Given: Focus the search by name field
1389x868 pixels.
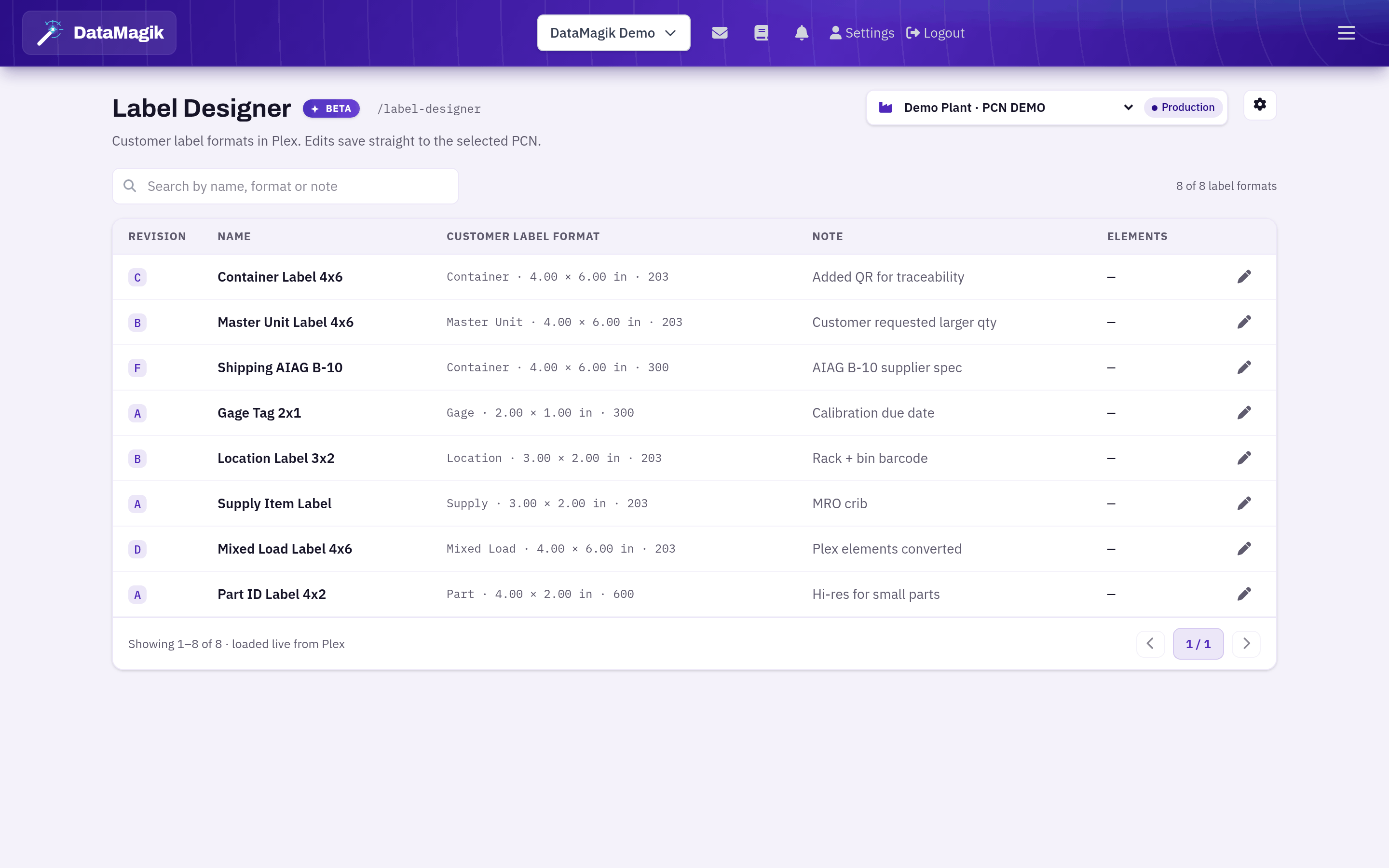Looking at the screenshot, I should point(285,186).
